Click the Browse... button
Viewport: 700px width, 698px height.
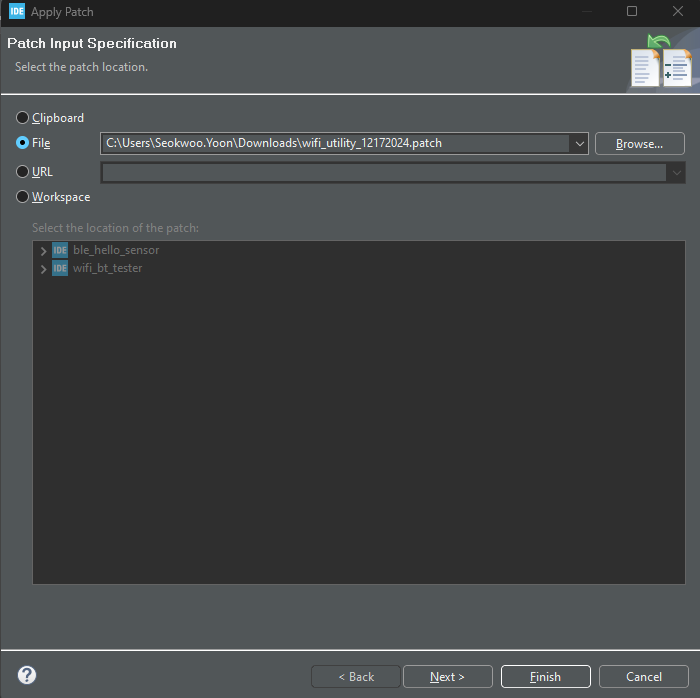[639, 144]
